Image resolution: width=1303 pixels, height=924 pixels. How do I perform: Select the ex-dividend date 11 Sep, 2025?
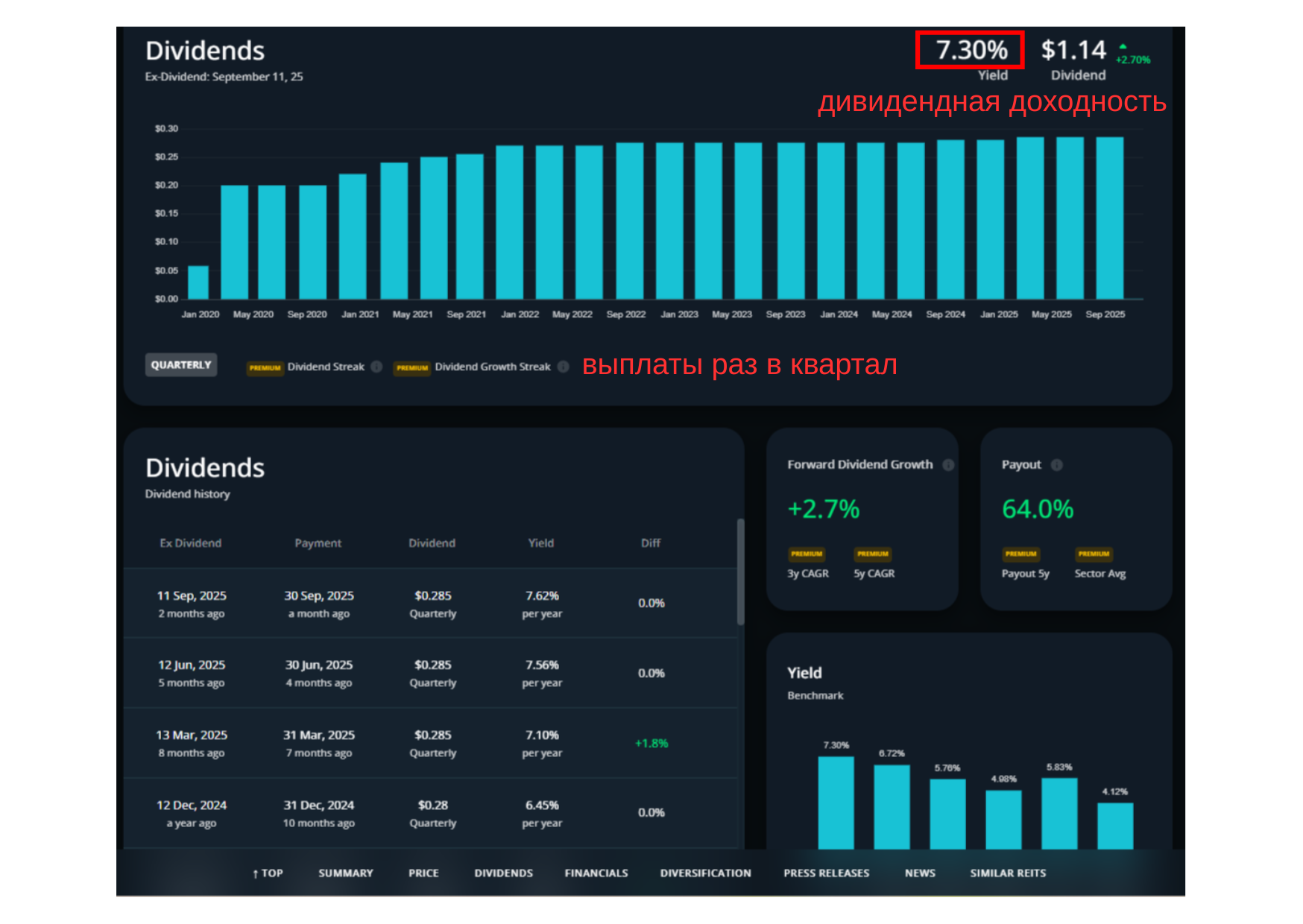(x=192, y=596)
